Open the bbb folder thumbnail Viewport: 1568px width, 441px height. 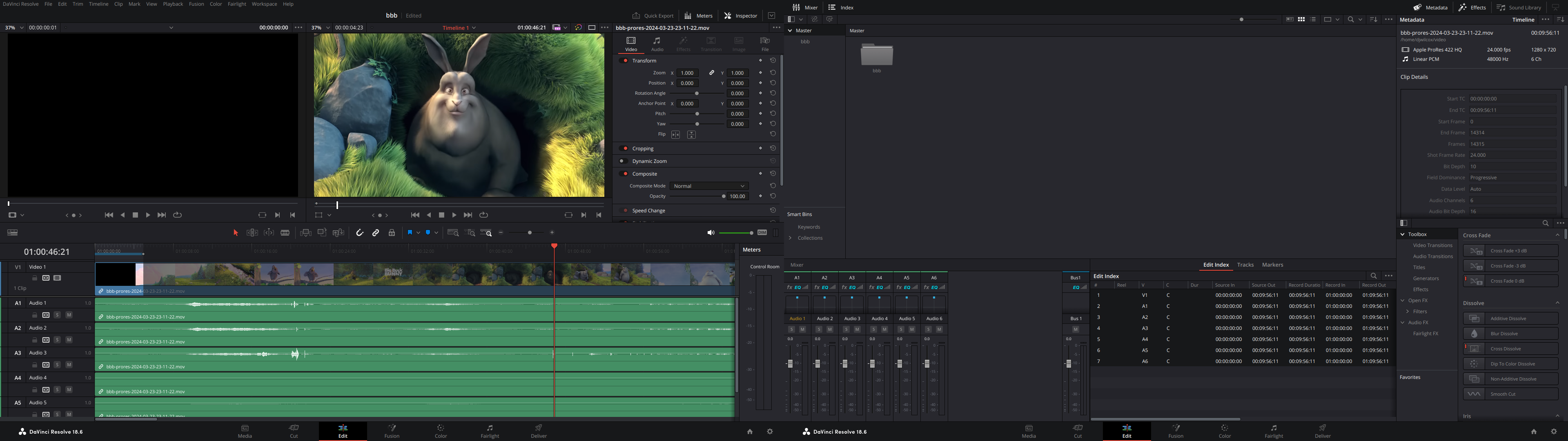tap(877, 55)
